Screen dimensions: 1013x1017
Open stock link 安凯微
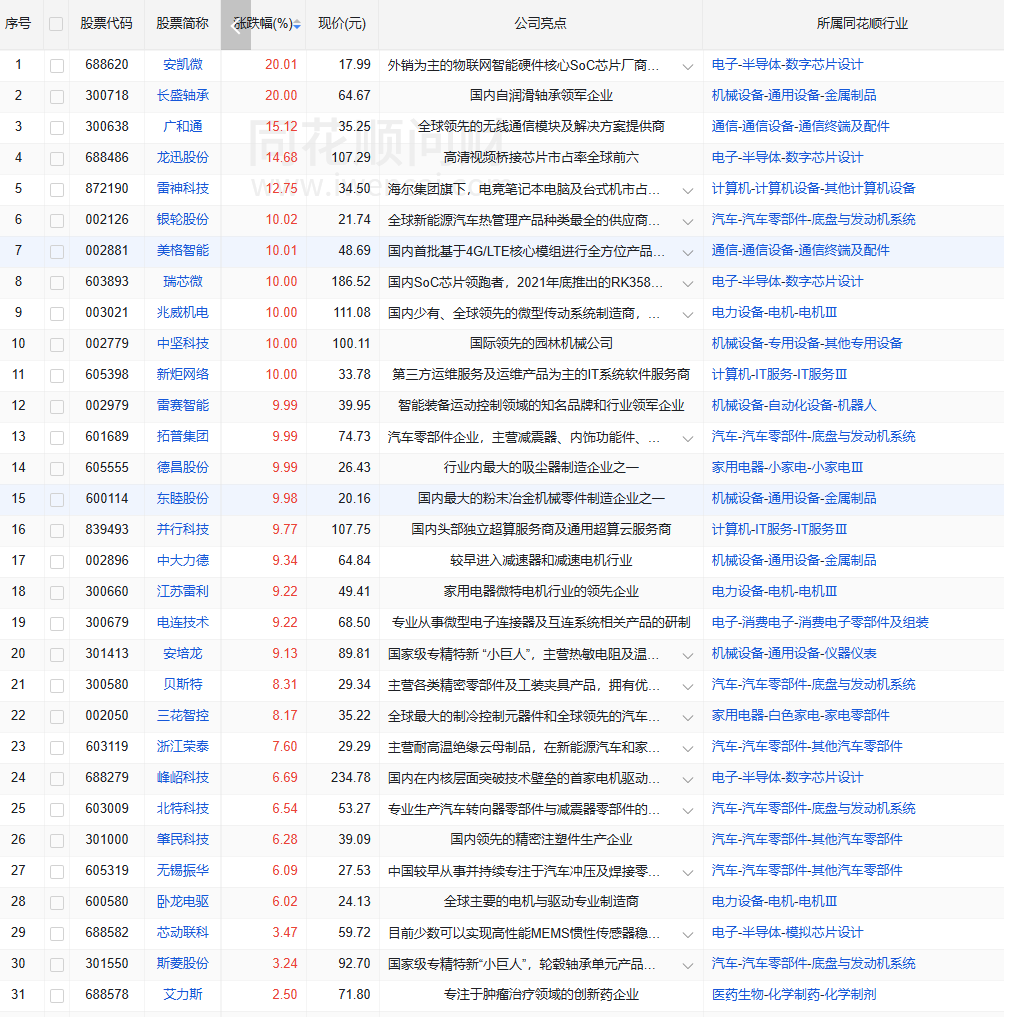coord(183,65)
